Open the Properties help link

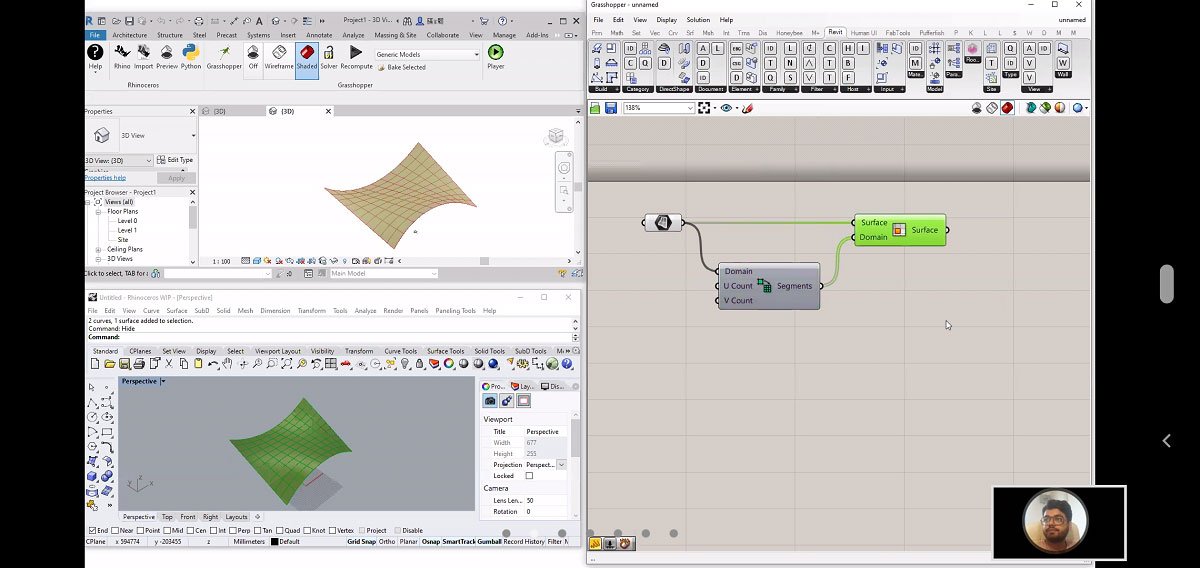[x=105, y=177]
